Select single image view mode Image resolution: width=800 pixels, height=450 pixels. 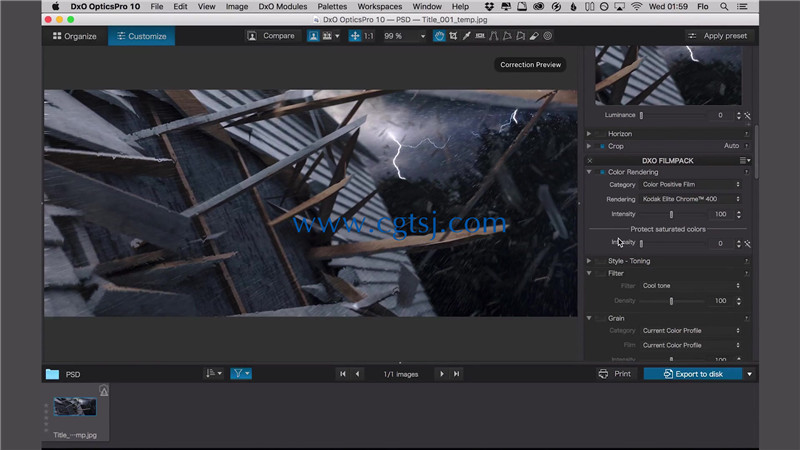(x=313, y=36)
